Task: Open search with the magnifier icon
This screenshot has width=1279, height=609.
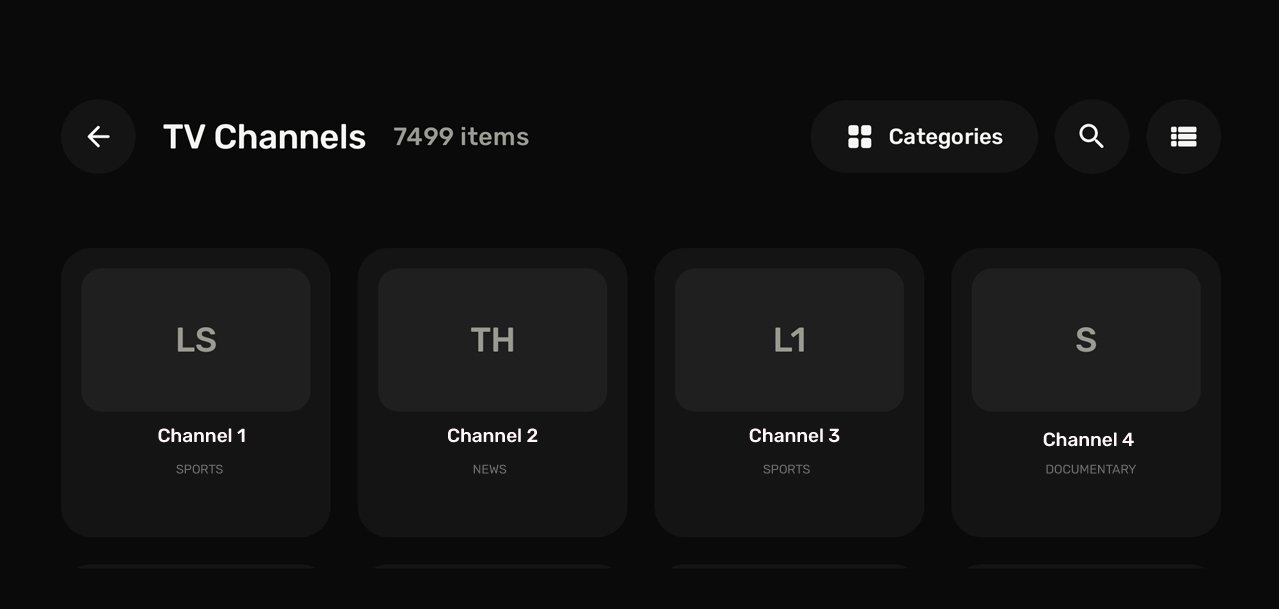Action: pyautogui.click(x=1092, y=137)
